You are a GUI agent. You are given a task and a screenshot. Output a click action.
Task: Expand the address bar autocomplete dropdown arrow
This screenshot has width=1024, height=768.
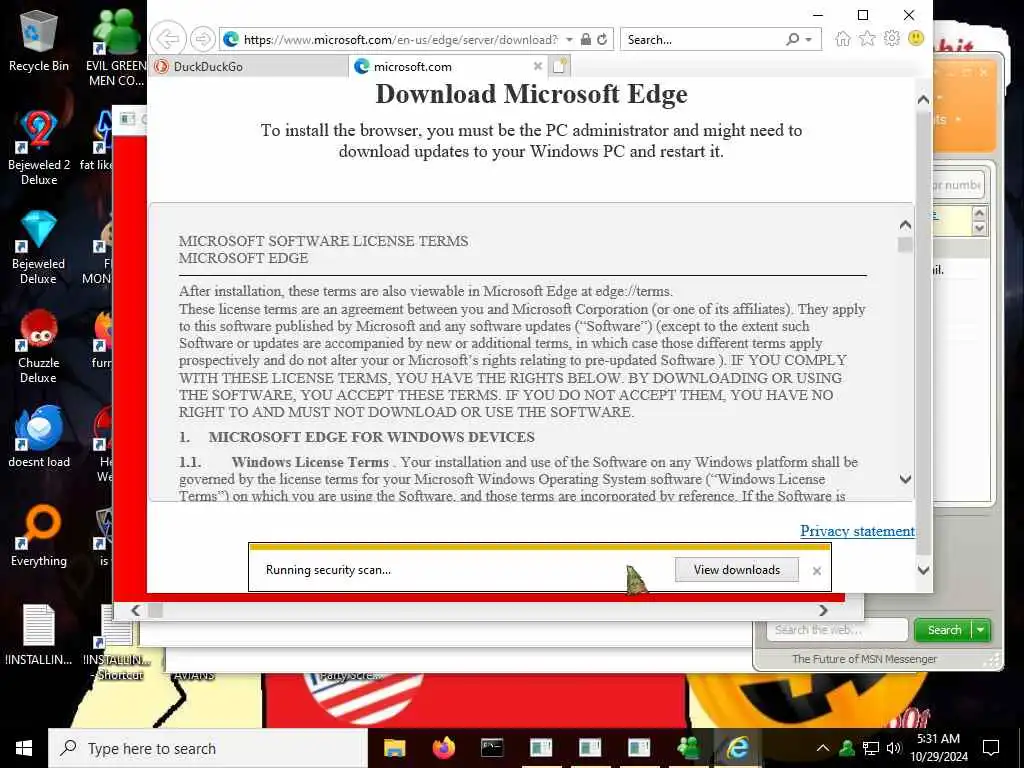coord(569,40)
